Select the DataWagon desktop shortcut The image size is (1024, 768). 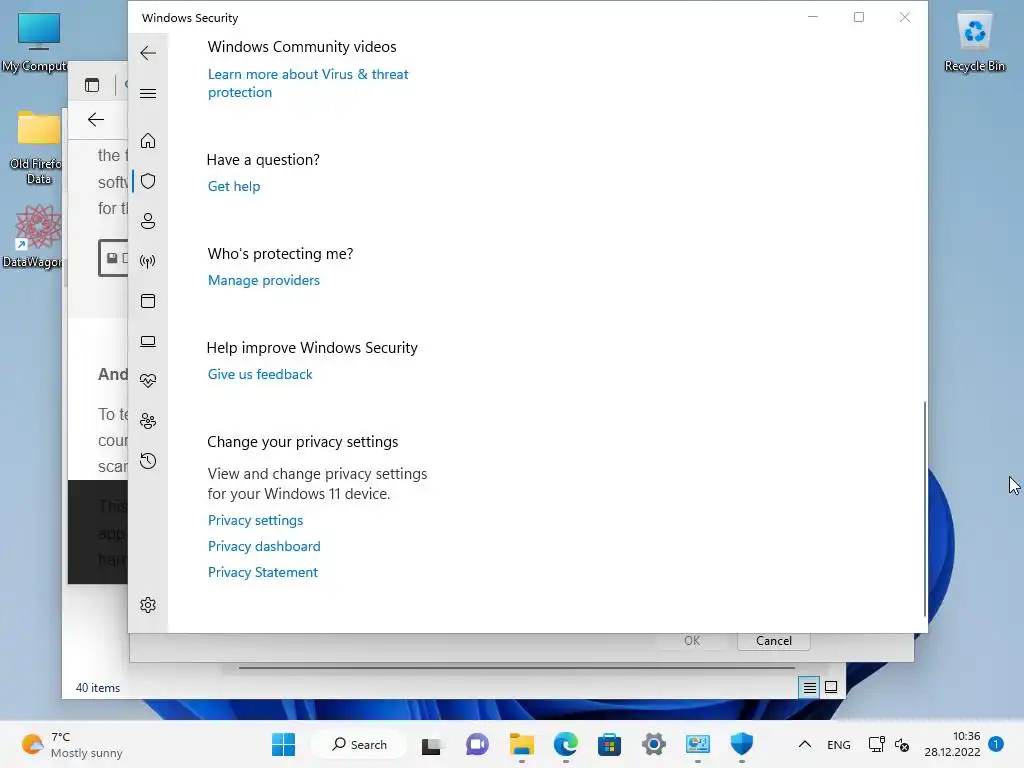[34, 236]
